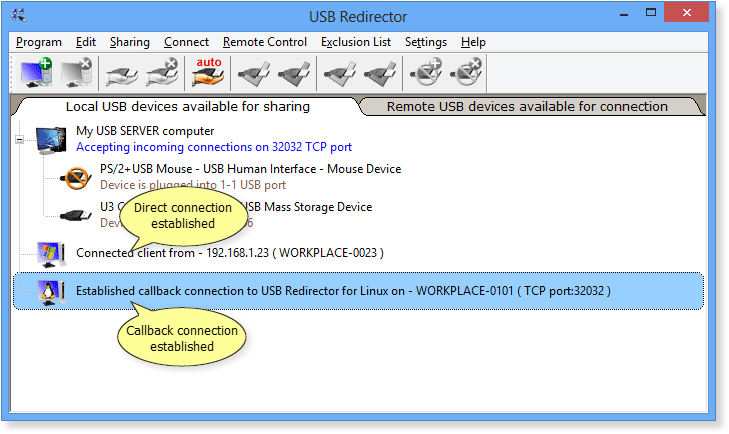Open the Connect menu

coord(186,42)
